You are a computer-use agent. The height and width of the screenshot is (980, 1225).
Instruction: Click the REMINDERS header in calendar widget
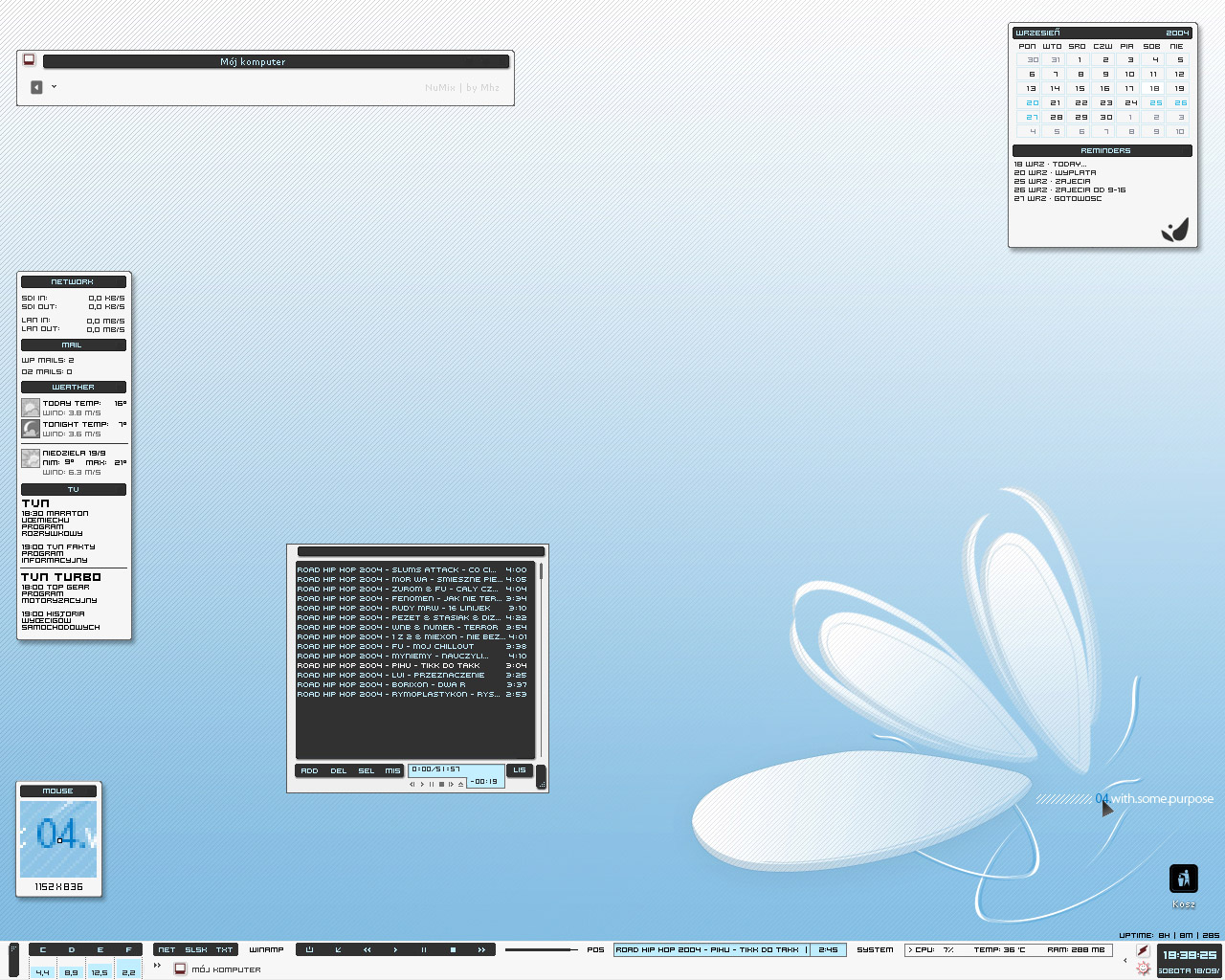(x=1102, y=150)
